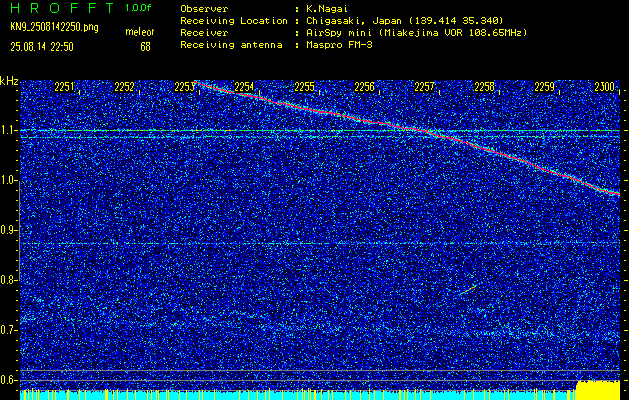Click time marker 2258
Image resolution: width=629 pixels, height=400 pixels.
pos(485,87)
